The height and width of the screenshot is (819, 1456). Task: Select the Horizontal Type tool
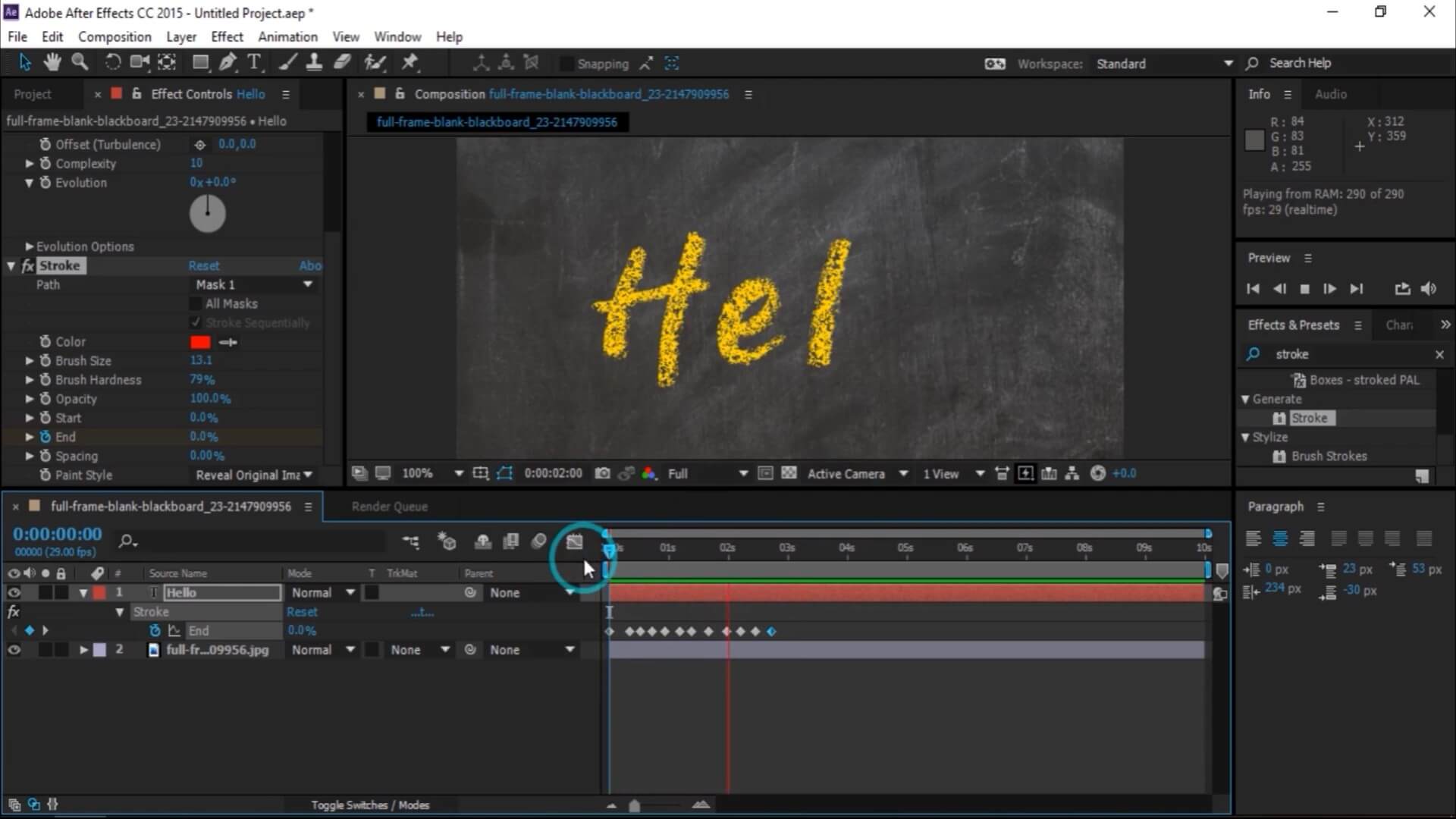point(255,62)
